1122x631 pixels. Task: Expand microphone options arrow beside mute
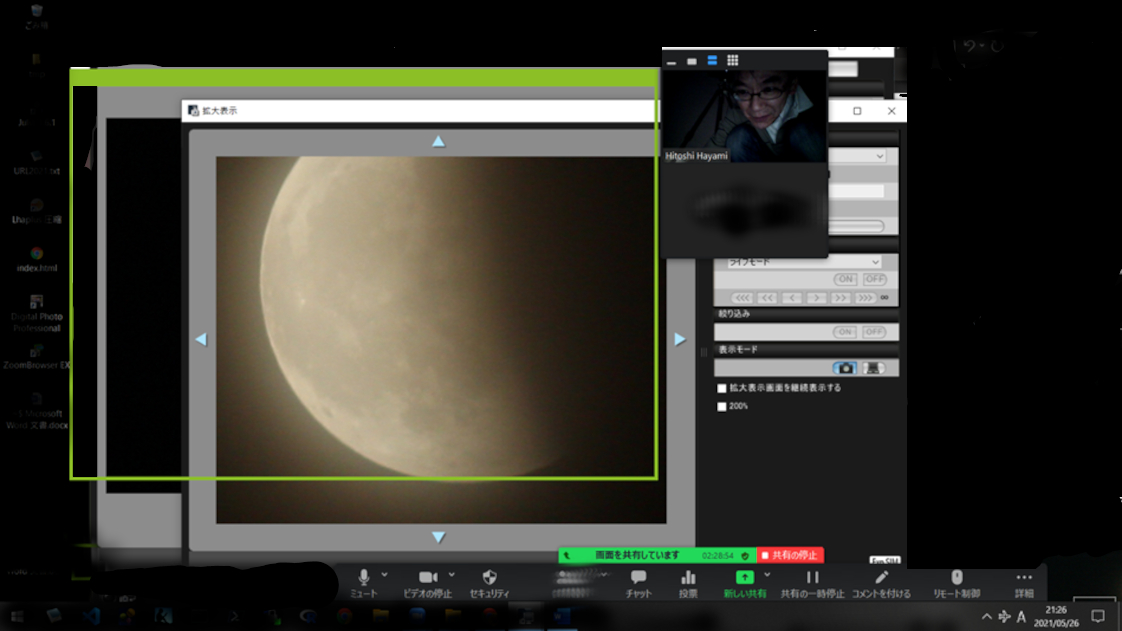click(x=385, y=575)
